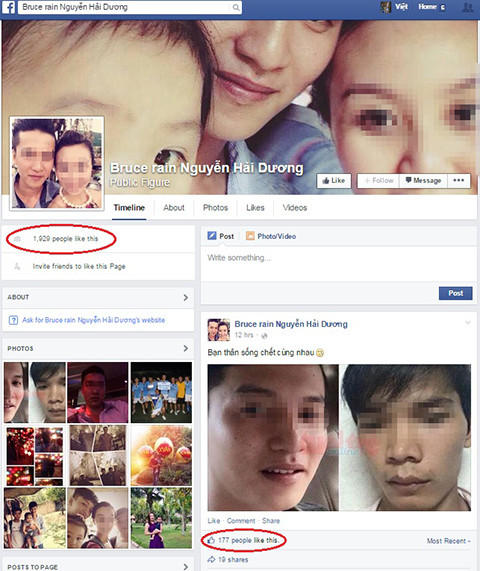
Task: Switch to the Timeline tab
Action: coord(129,208)
